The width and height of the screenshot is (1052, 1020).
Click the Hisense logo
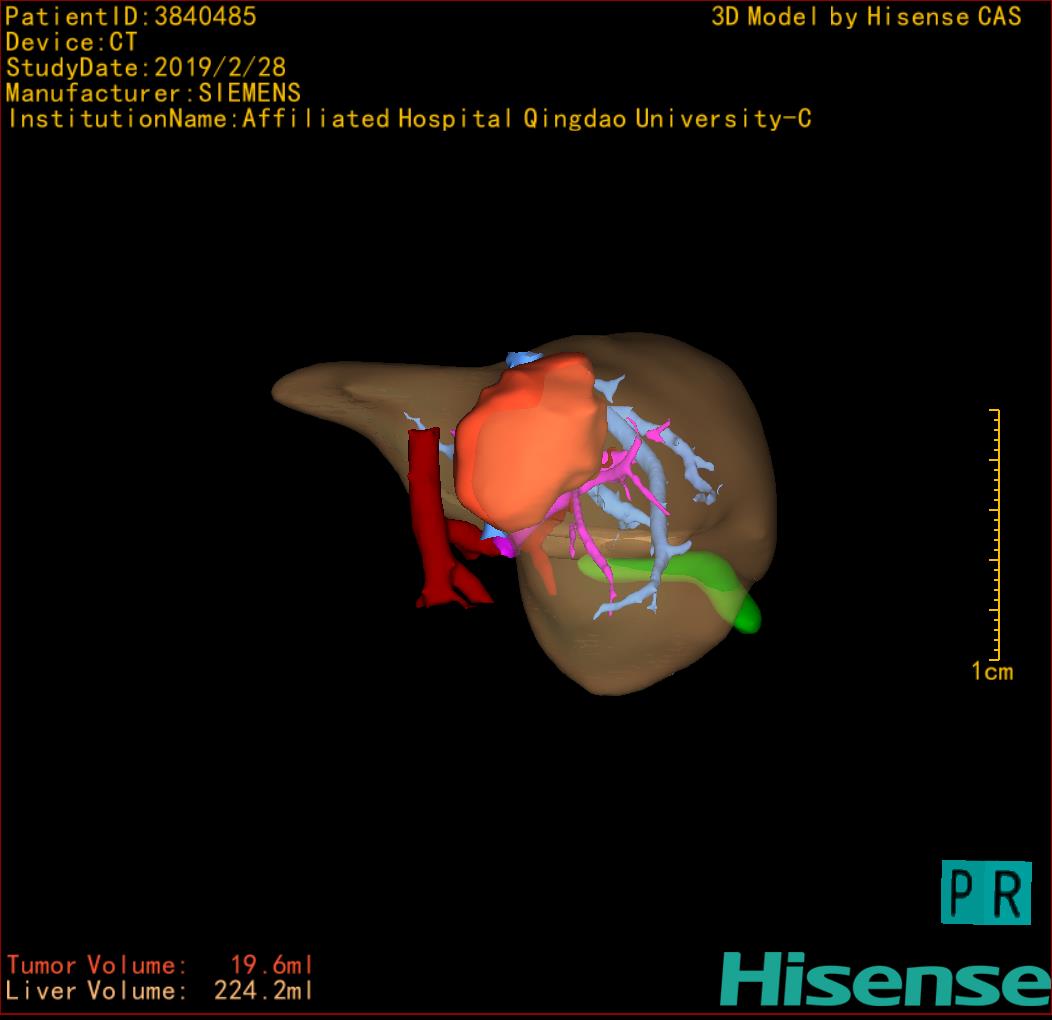pos(884,978)
